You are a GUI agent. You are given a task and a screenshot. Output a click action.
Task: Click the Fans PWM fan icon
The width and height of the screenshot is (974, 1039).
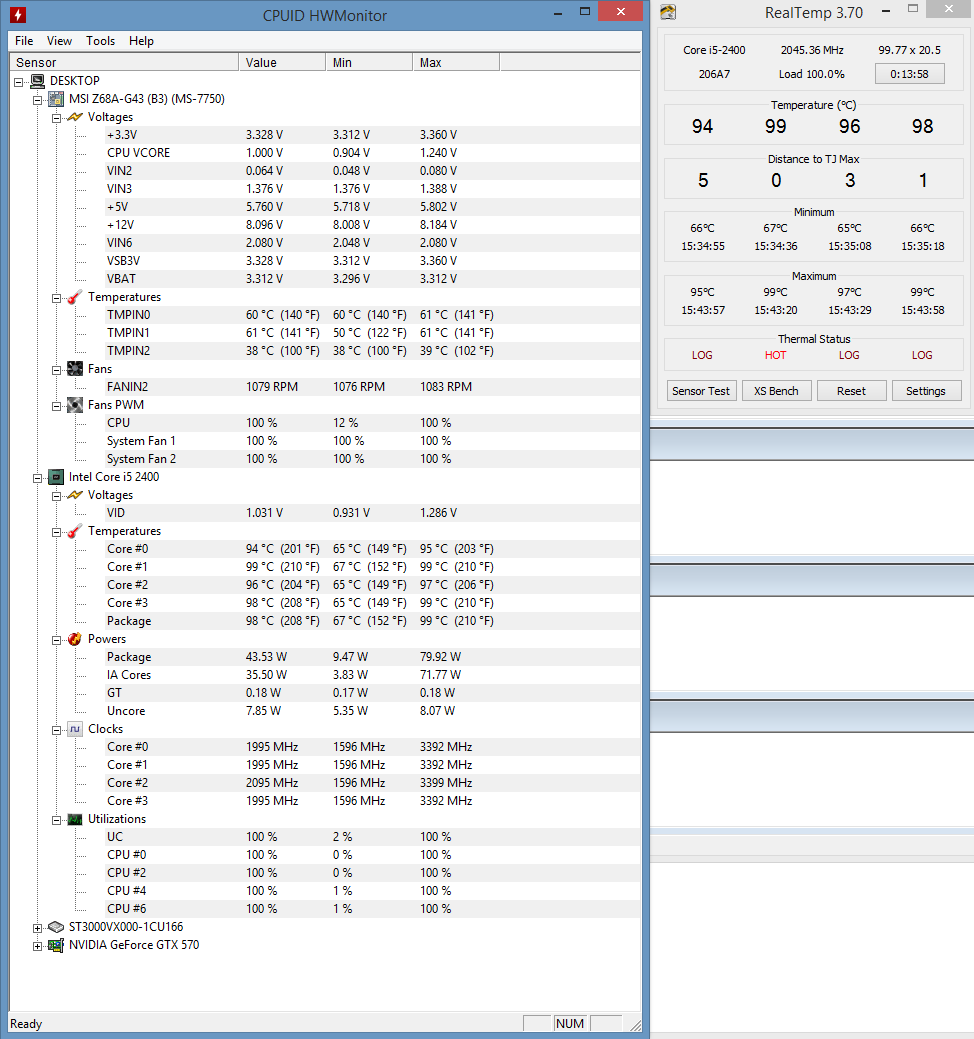pos(75,405)
